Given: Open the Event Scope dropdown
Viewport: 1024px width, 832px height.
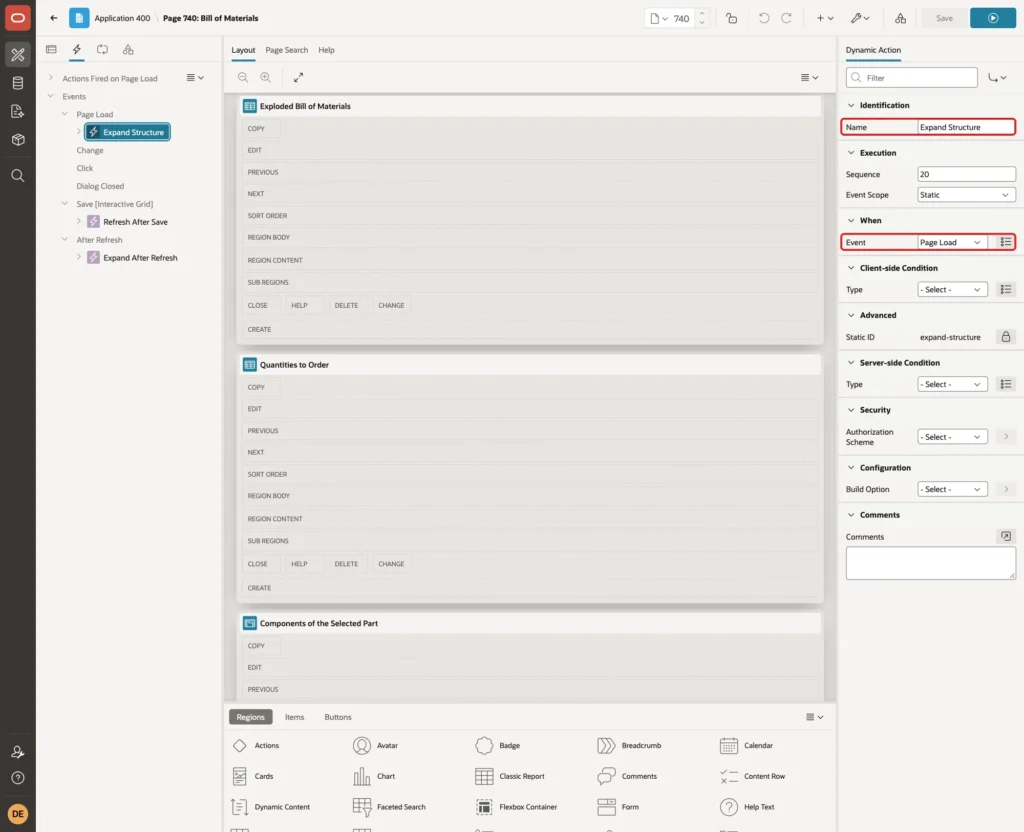Looking at the screenshot, I should point(966,195).
